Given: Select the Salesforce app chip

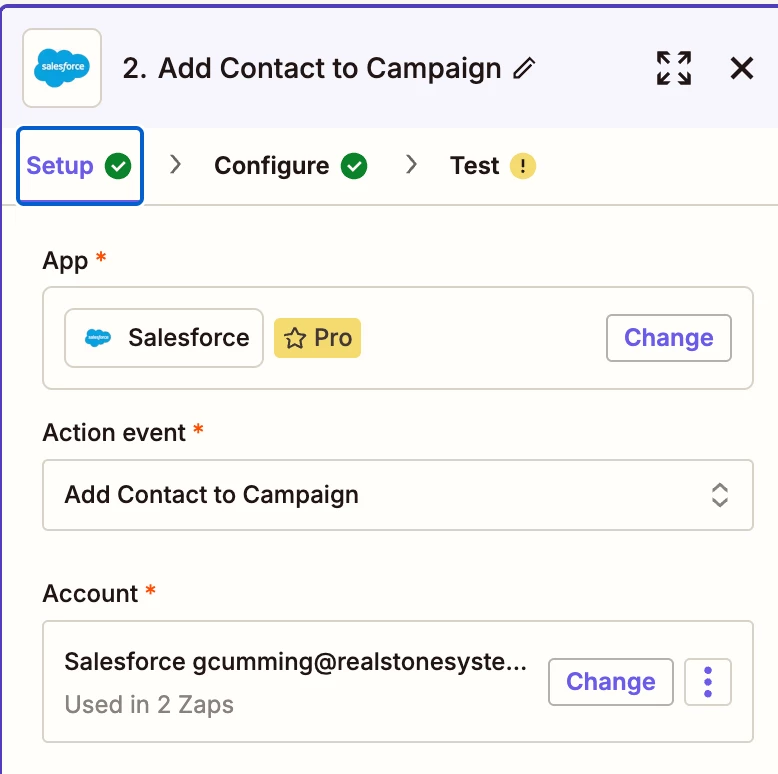Looking at the screenshot, I should [x=165, y=338].
